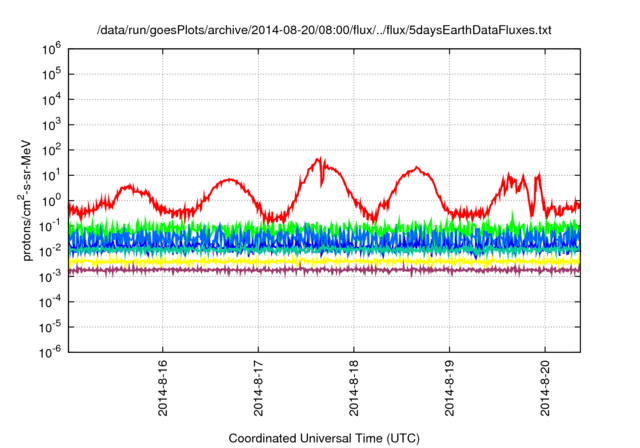Click the 2014-8-19 date tick label
Viewport: 640px width, 448px height.
(x=449, y=388)
